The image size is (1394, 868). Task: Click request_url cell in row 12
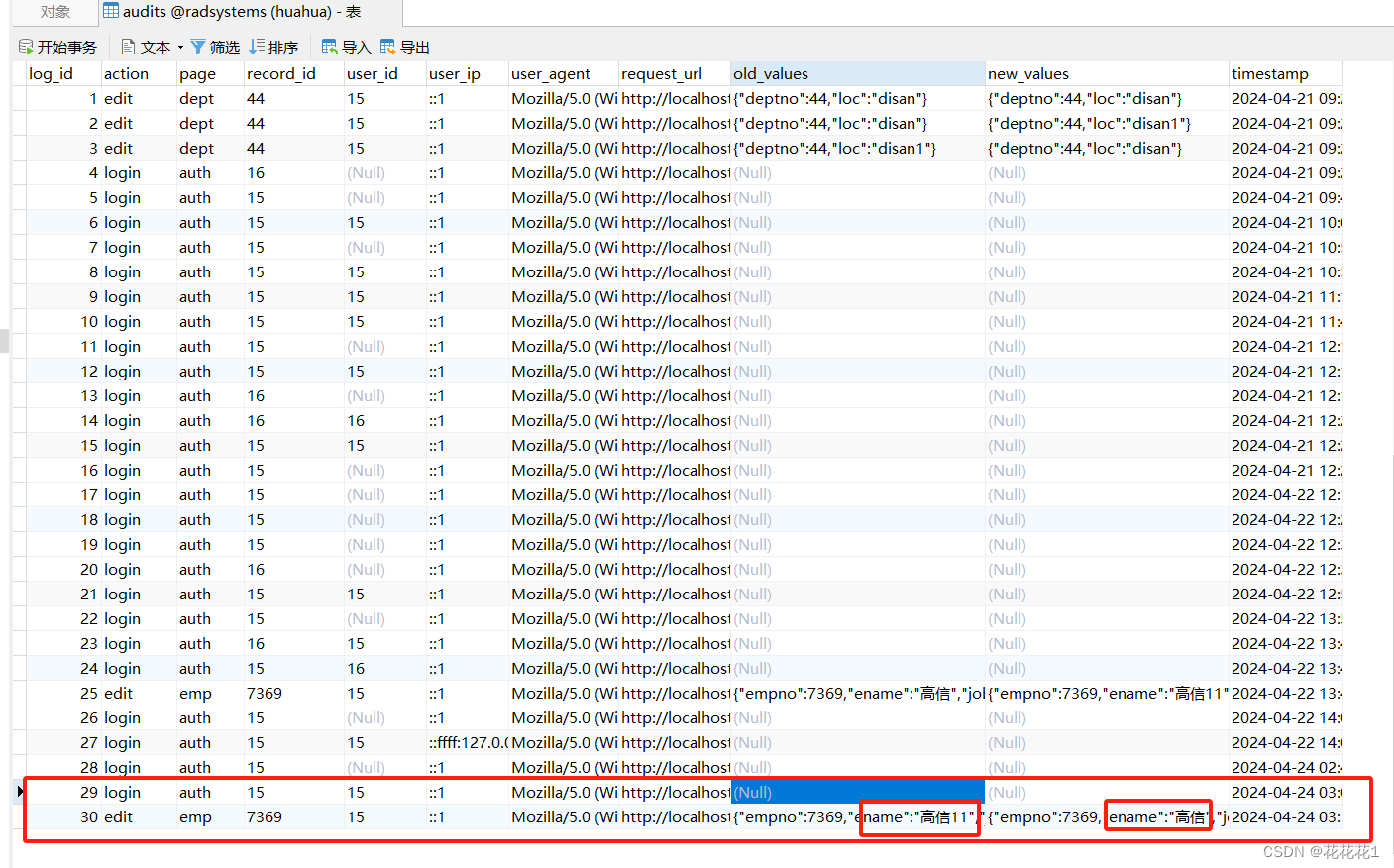(675, 371)
